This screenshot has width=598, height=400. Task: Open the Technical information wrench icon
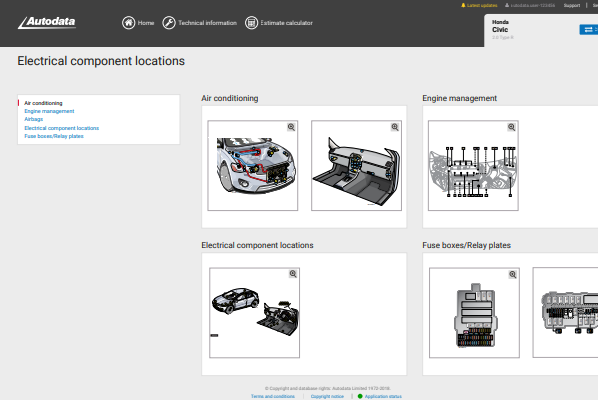(x=169, y=23)
